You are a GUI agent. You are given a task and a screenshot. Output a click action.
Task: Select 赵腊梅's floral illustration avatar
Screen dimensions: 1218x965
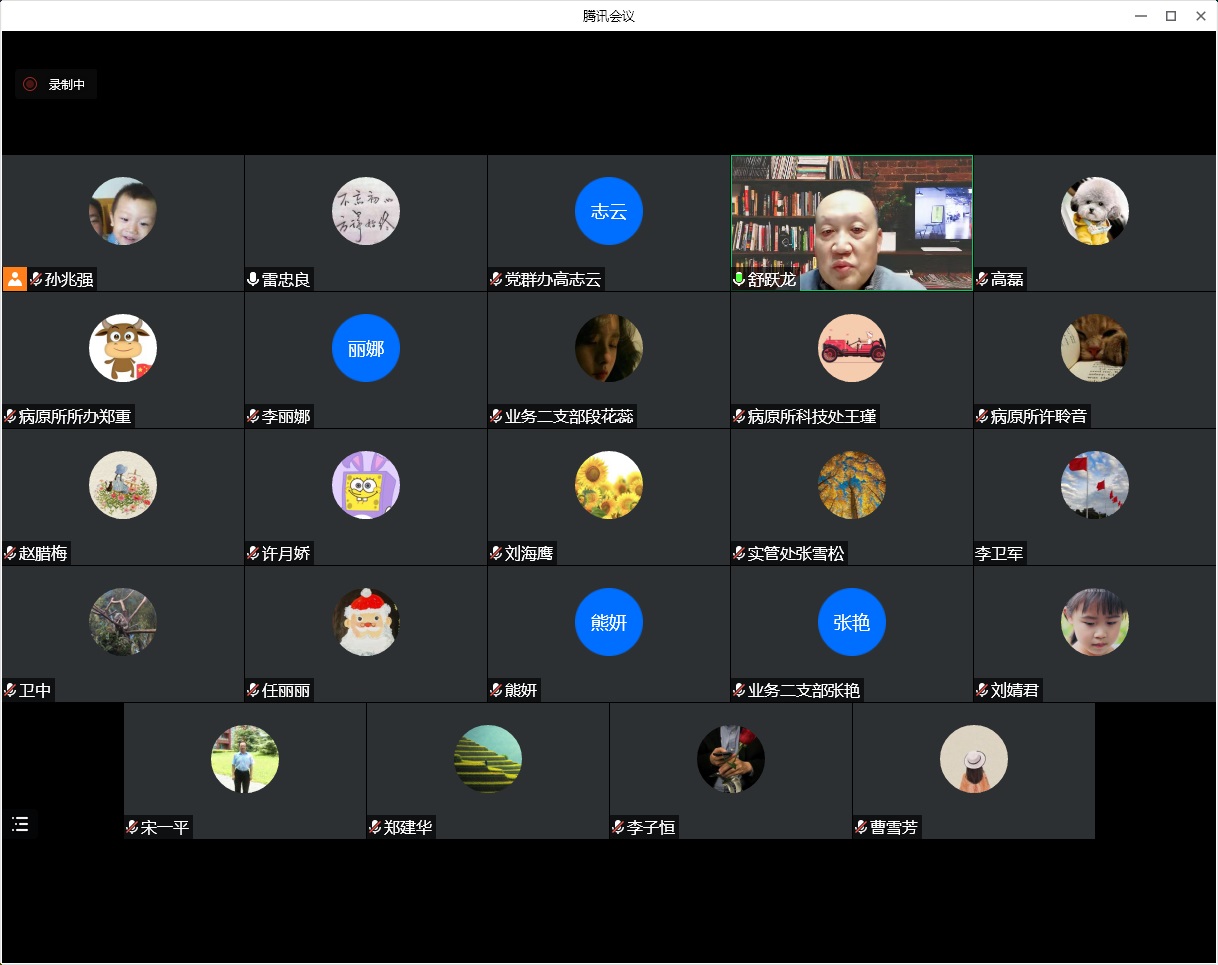[x=123, y=485]
